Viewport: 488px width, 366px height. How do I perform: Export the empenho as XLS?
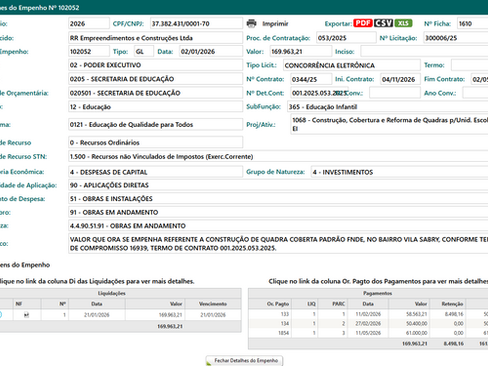pyautogui.click(x=403, y=23)
